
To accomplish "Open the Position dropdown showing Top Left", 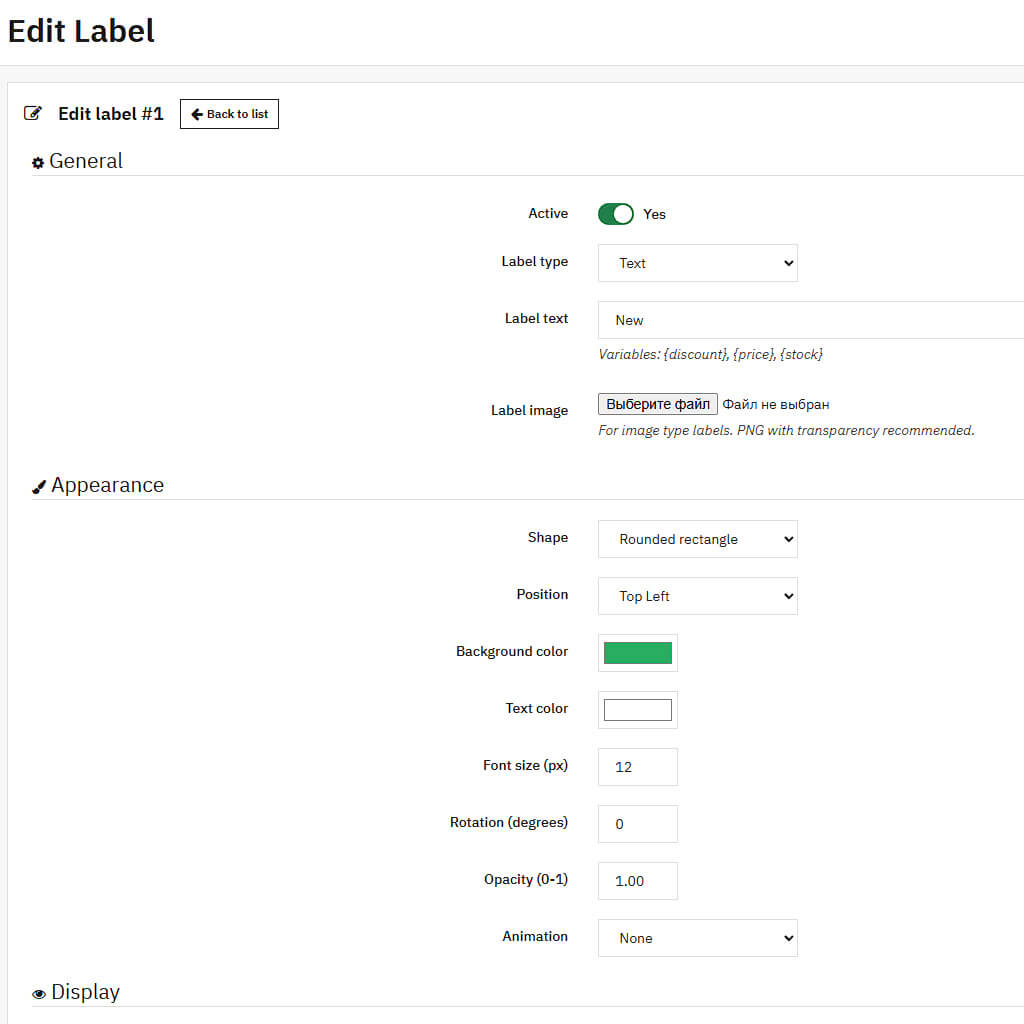I will [697, 596].
